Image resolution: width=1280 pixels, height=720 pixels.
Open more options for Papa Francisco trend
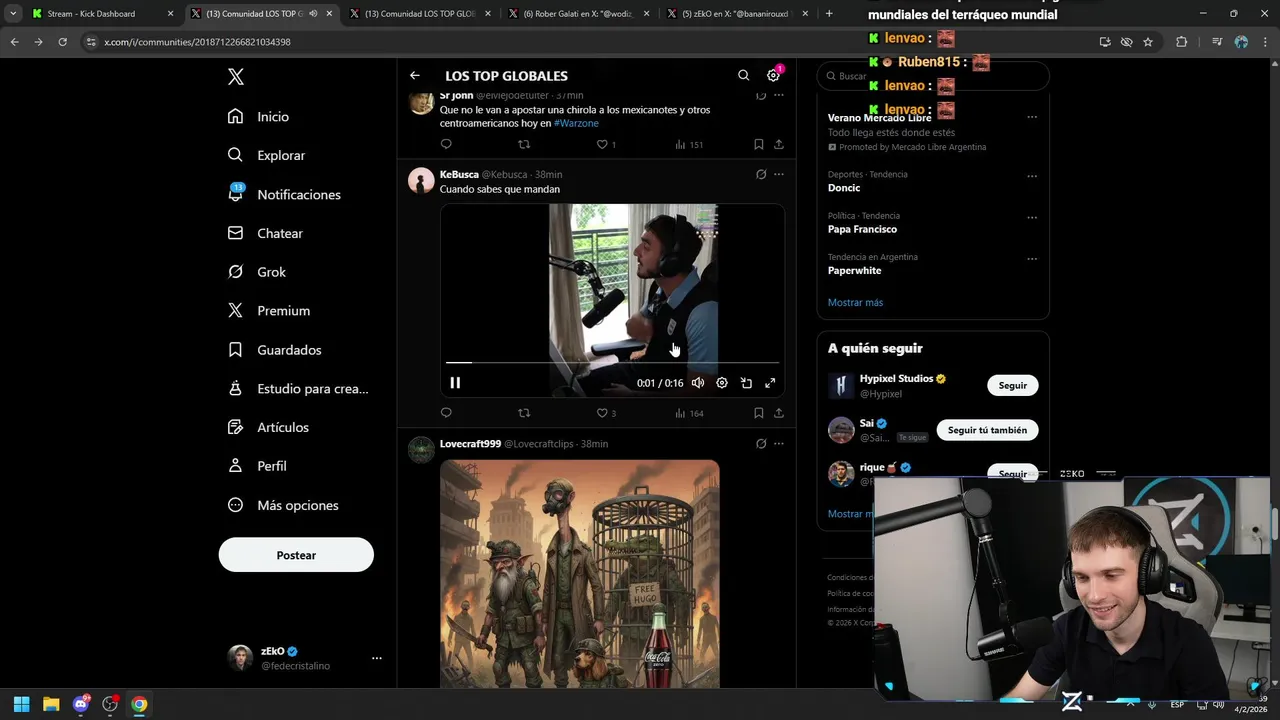pos(1032,217)
